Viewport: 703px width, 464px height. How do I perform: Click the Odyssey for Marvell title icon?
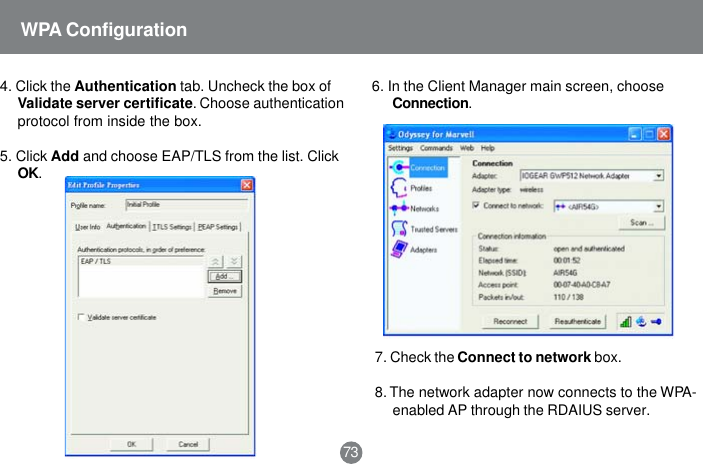click(391, 134)
